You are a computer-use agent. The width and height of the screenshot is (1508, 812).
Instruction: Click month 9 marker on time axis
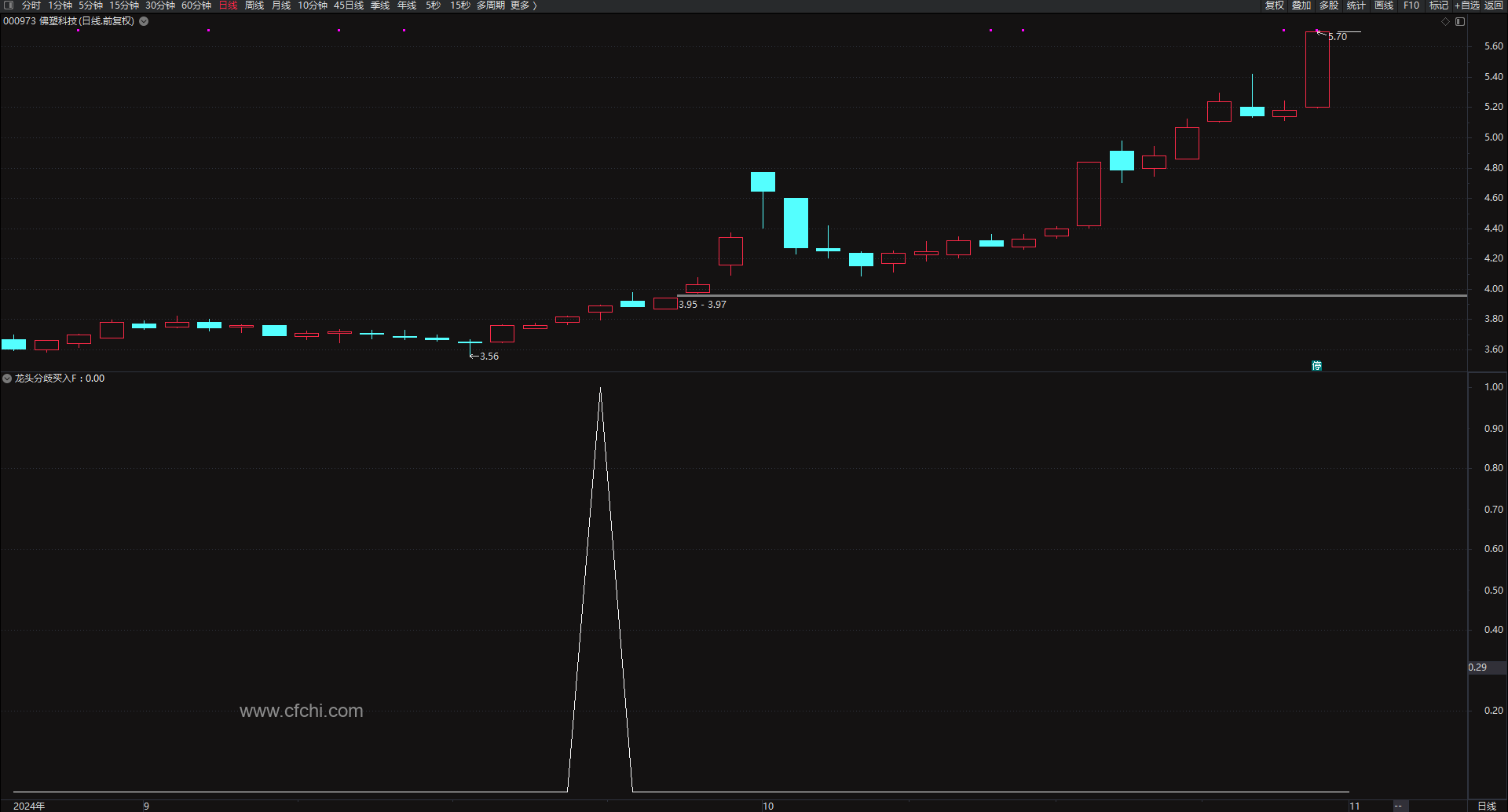(146, 806)
